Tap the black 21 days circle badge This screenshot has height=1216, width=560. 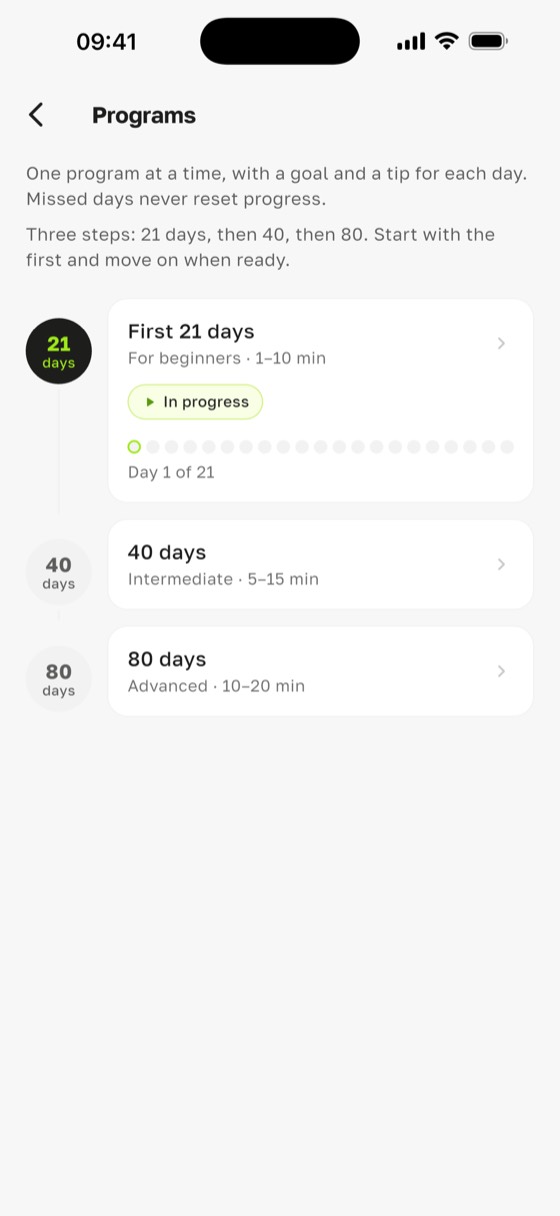tap(59, 352)
